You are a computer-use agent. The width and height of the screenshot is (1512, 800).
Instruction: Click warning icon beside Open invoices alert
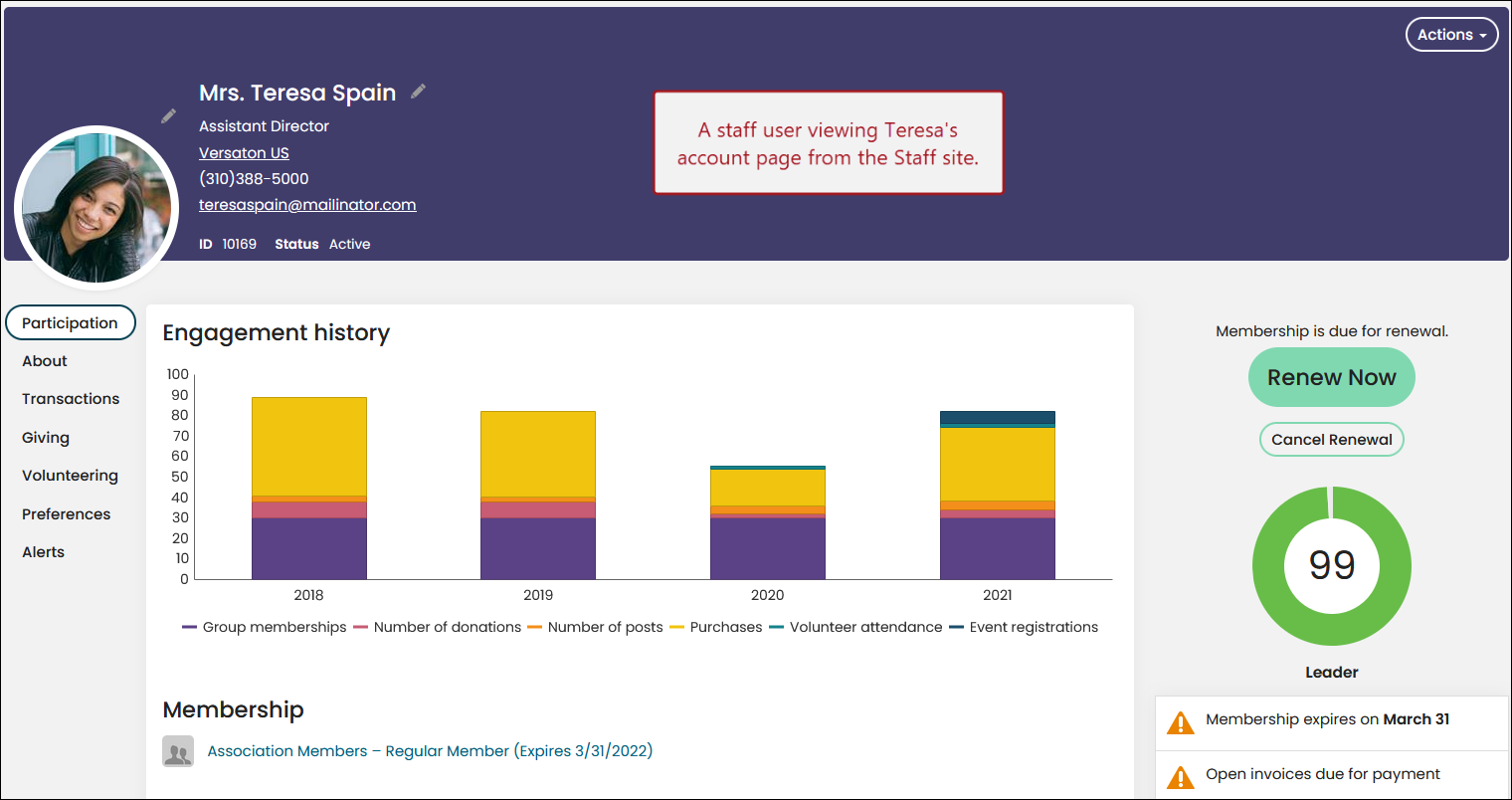click(1181, 777)
